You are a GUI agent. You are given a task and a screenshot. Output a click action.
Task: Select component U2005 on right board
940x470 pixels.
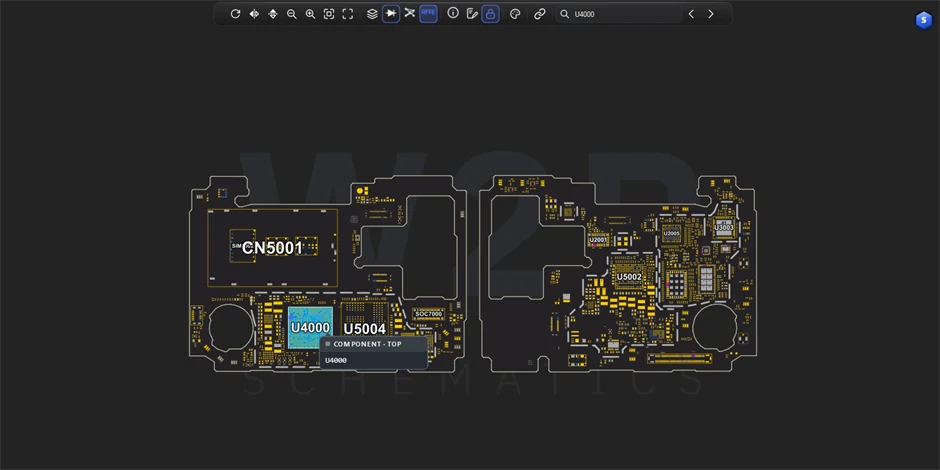(671, 233)
